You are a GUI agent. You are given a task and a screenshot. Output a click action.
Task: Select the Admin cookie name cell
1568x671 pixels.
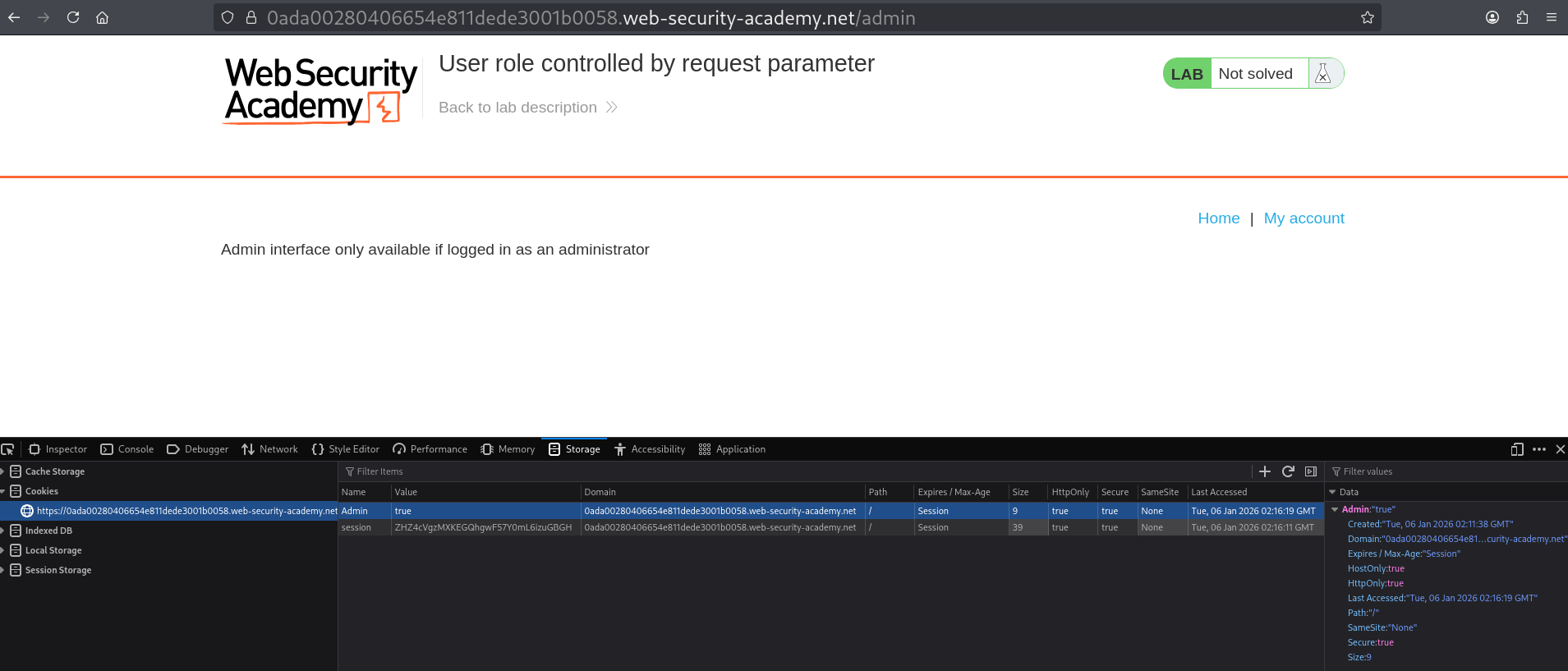(x=365, y=511)
